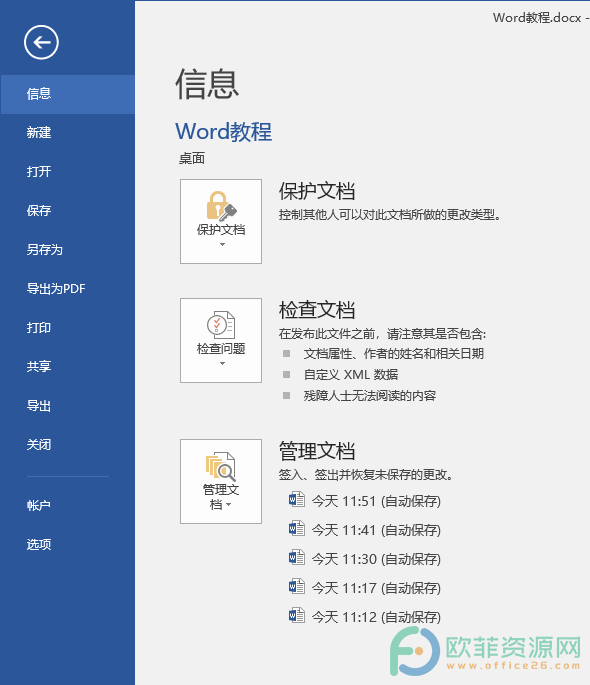Click text 文档属性、作者的姓名和相关日期

(393, 353)
